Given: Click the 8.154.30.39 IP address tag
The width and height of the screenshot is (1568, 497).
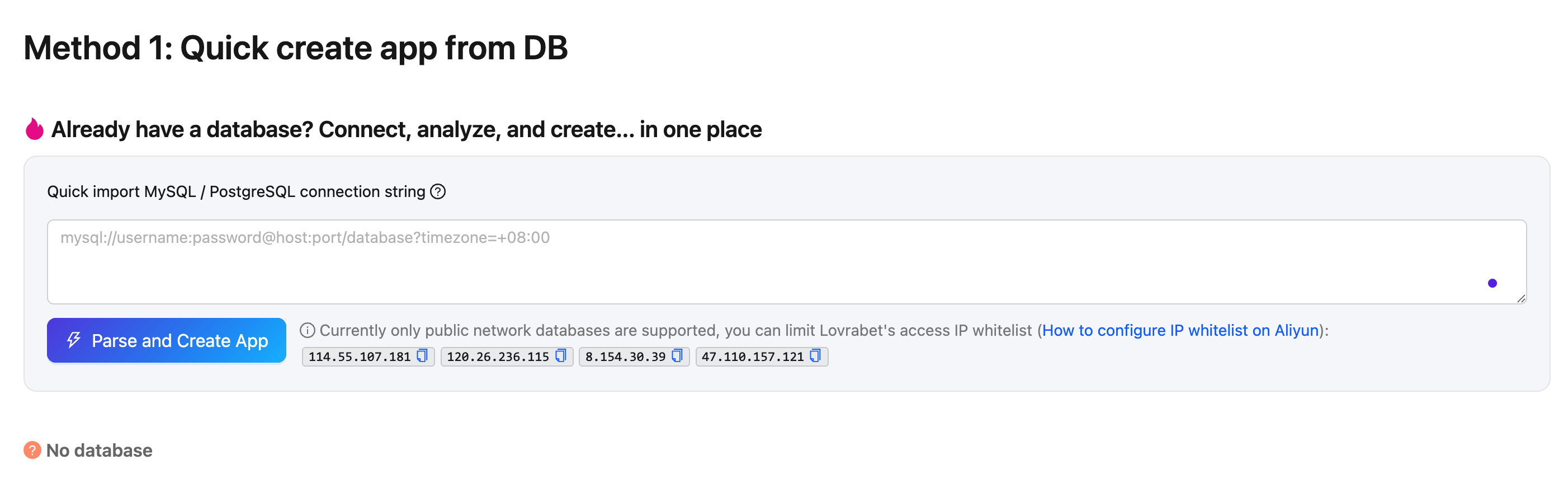Looking at the screenshot, I should click(634, 357).
